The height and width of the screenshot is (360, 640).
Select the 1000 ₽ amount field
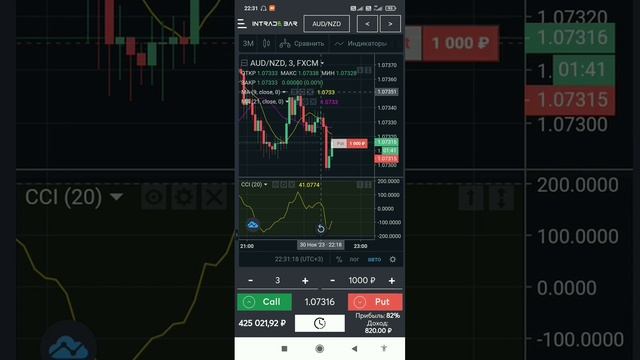pyautogui.click(x=362, y=280)
